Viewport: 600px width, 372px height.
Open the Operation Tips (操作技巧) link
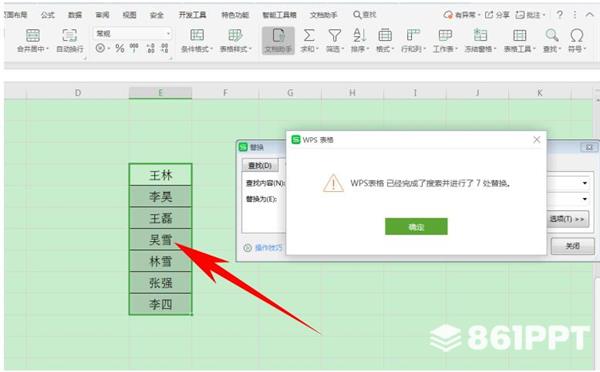(x=268, y=248)
